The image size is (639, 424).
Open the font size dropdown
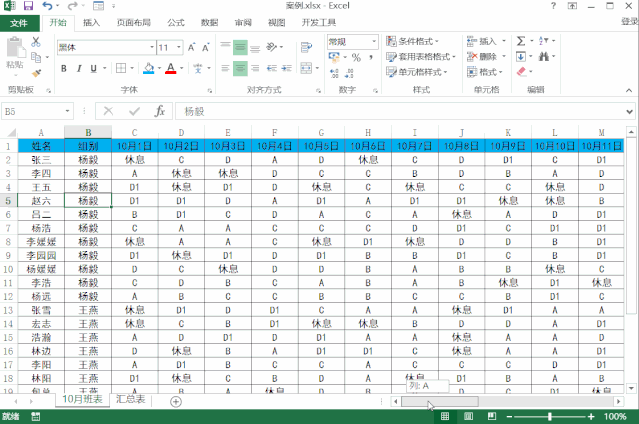(x=179, y=47)
